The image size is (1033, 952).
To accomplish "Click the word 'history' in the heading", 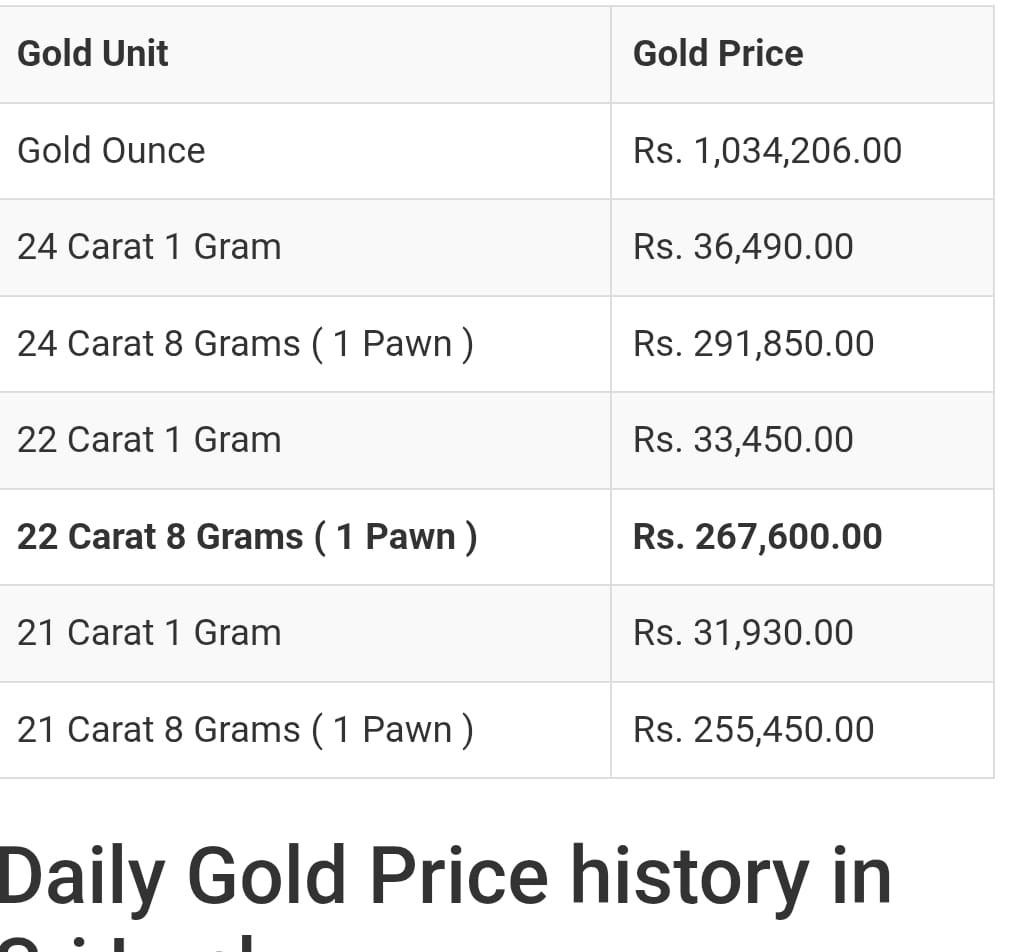I will pyautogui.click(x=690, y=881).
